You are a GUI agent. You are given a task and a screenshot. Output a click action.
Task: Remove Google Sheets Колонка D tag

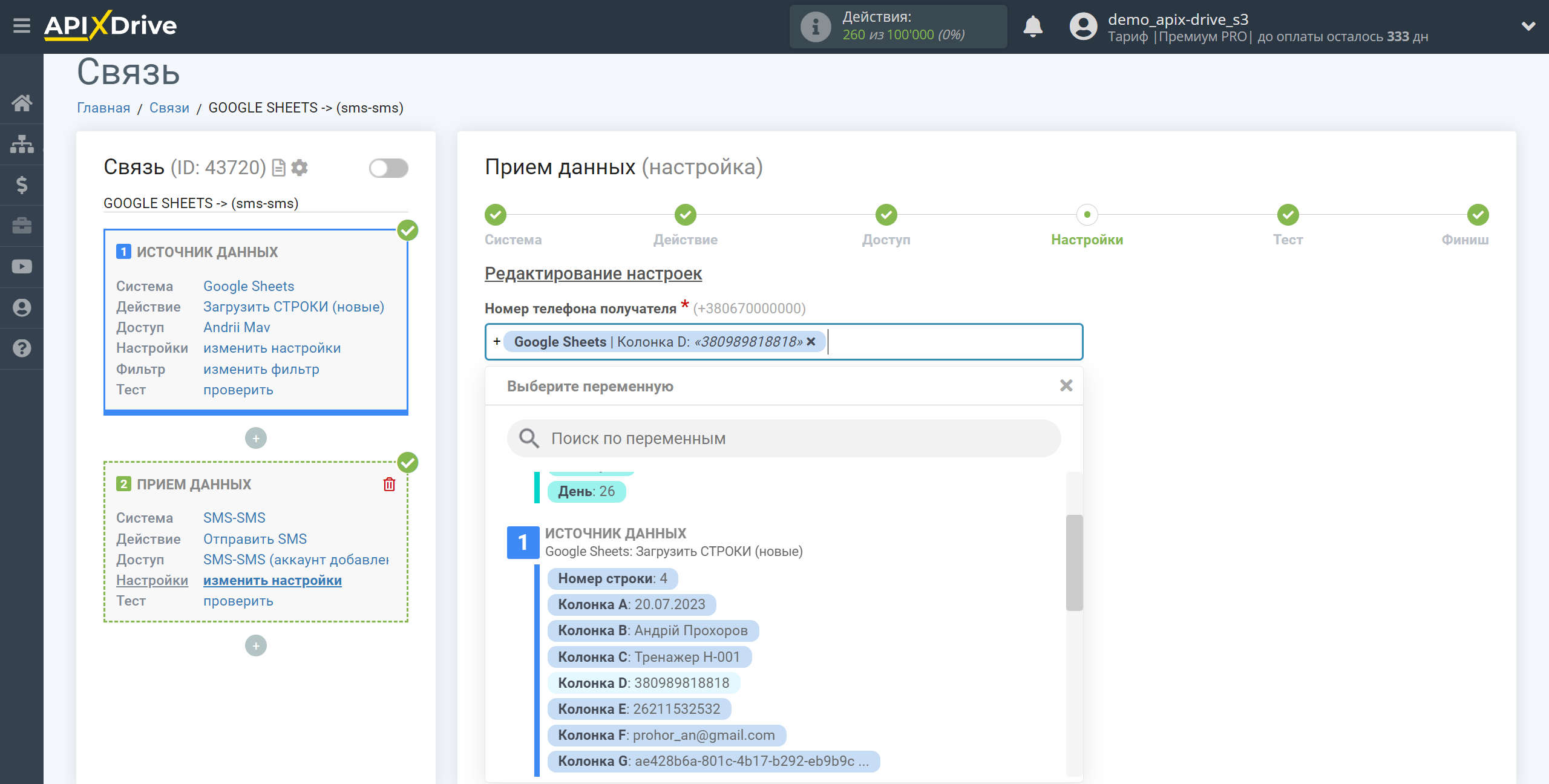click(811, 342)
